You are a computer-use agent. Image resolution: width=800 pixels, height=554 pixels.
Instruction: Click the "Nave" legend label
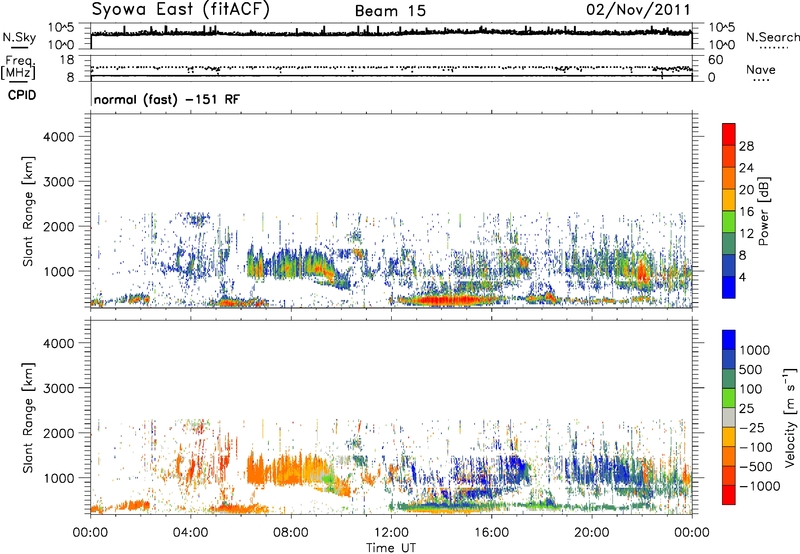761,69
